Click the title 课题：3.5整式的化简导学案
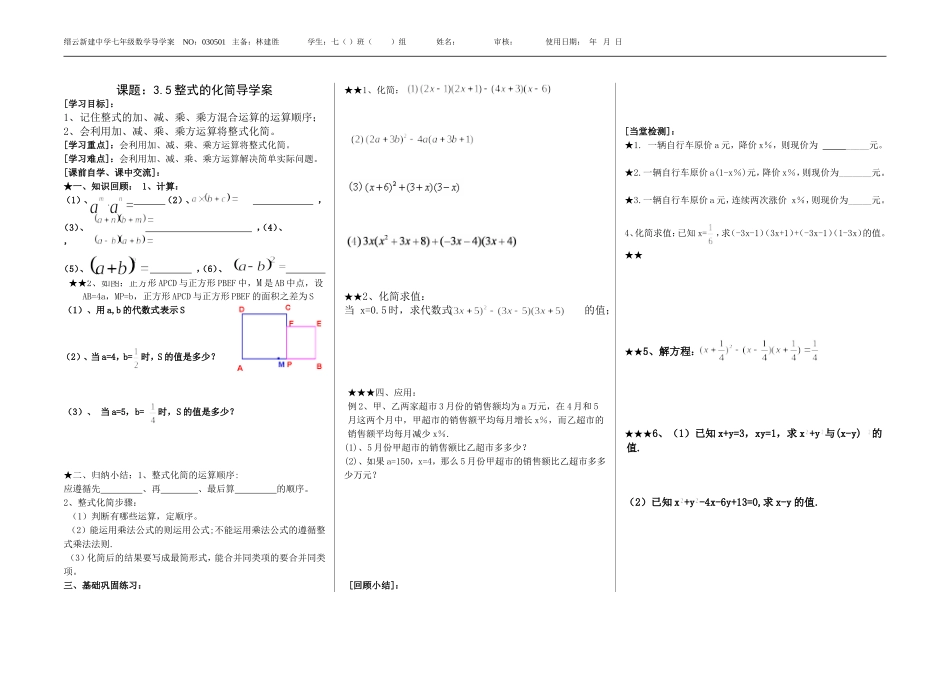Image resolution: width=950 pixels, height=675 pixels. [x=194, y=90]
